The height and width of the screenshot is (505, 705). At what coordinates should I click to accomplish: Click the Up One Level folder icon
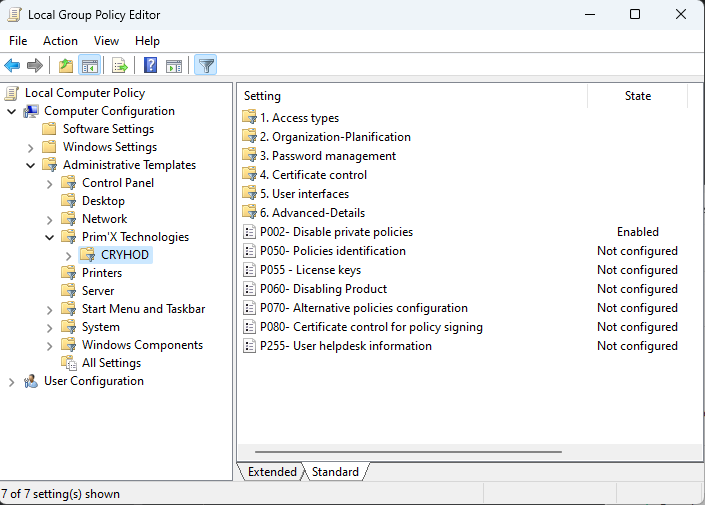(66, 66)
